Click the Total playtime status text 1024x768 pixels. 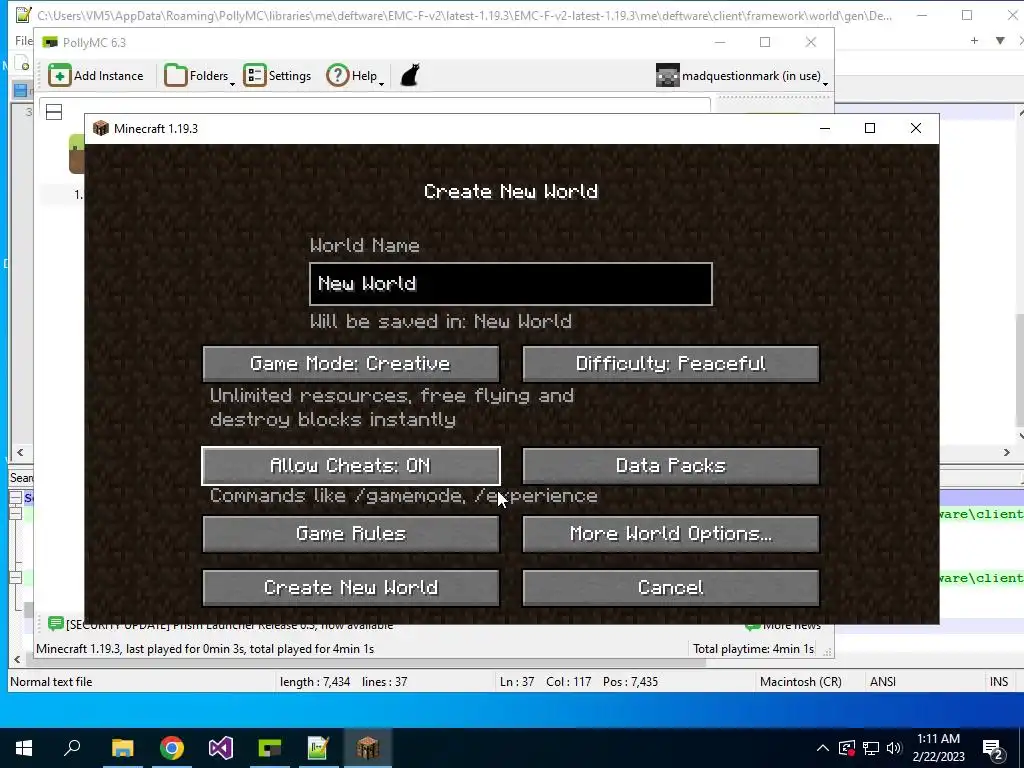coord(754,648)
